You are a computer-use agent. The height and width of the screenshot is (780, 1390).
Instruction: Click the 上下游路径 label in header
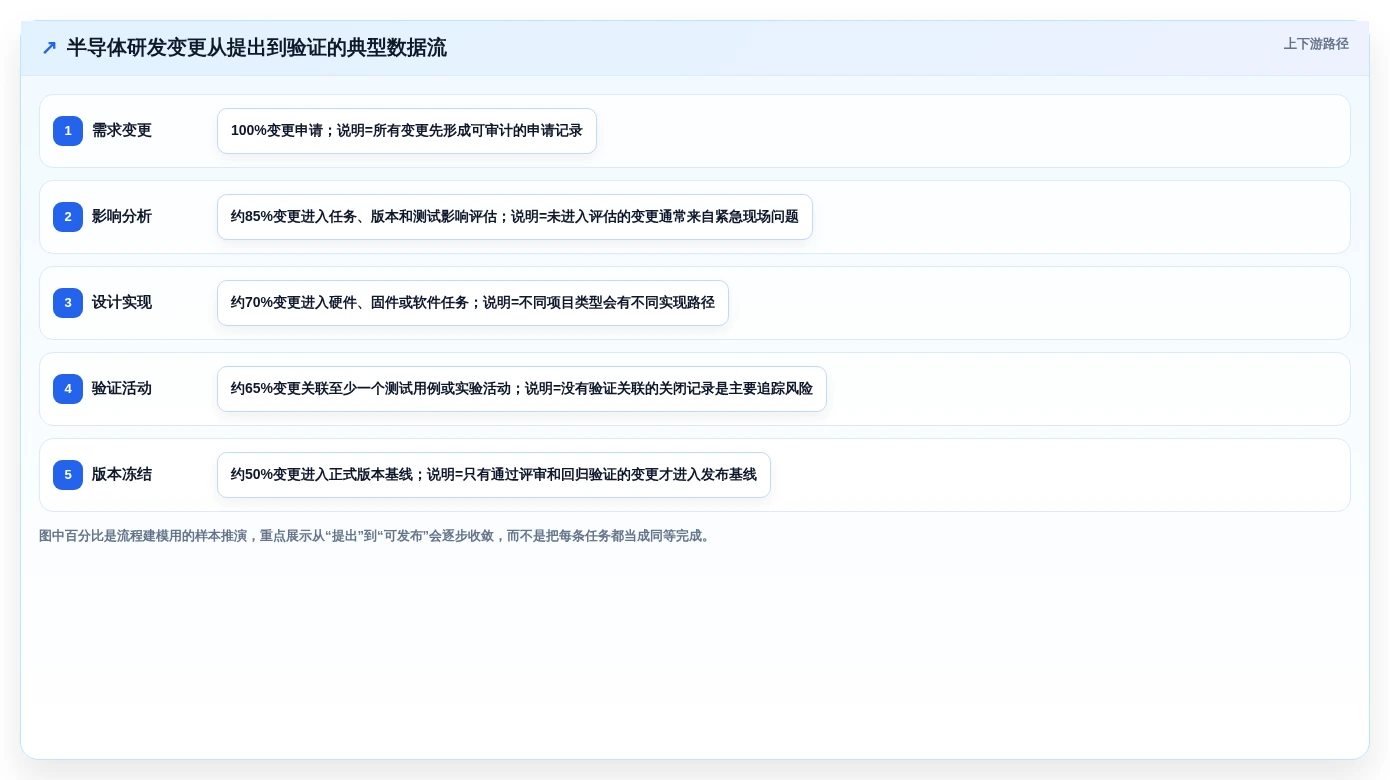[1316, 44]
